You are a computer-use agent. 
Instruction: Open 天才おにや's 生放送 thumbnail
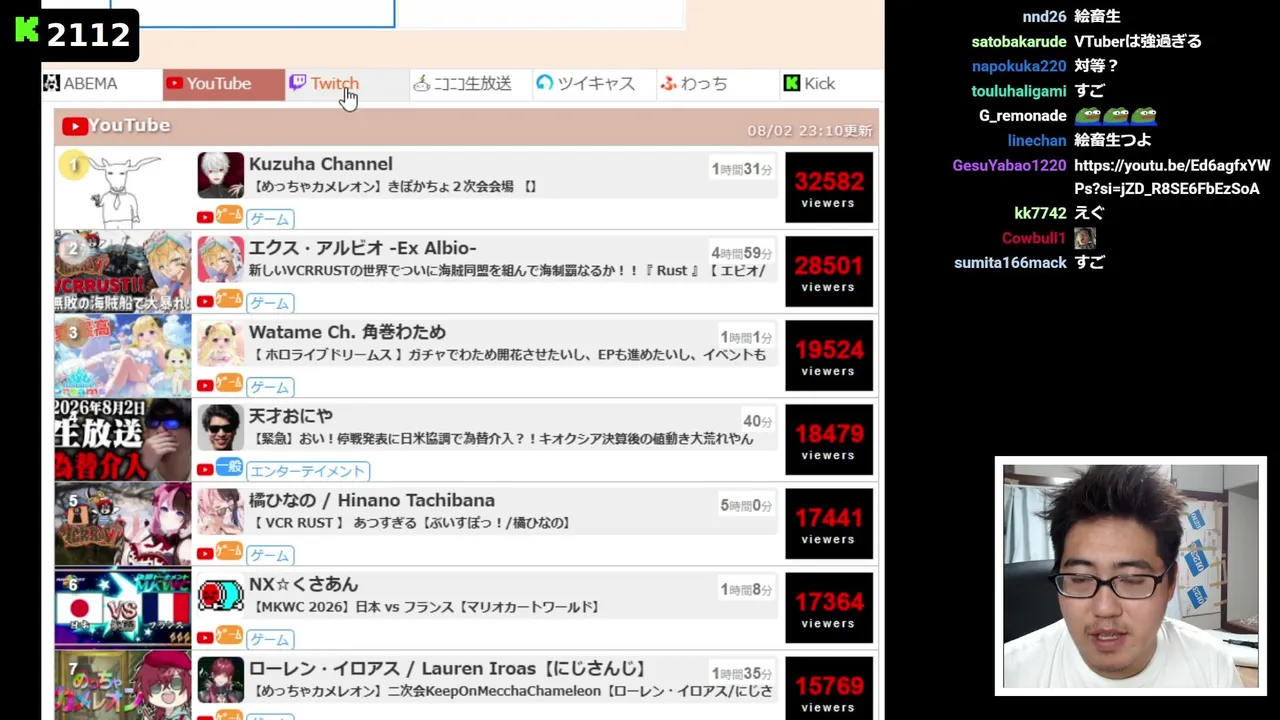click(x=123, y=441)
